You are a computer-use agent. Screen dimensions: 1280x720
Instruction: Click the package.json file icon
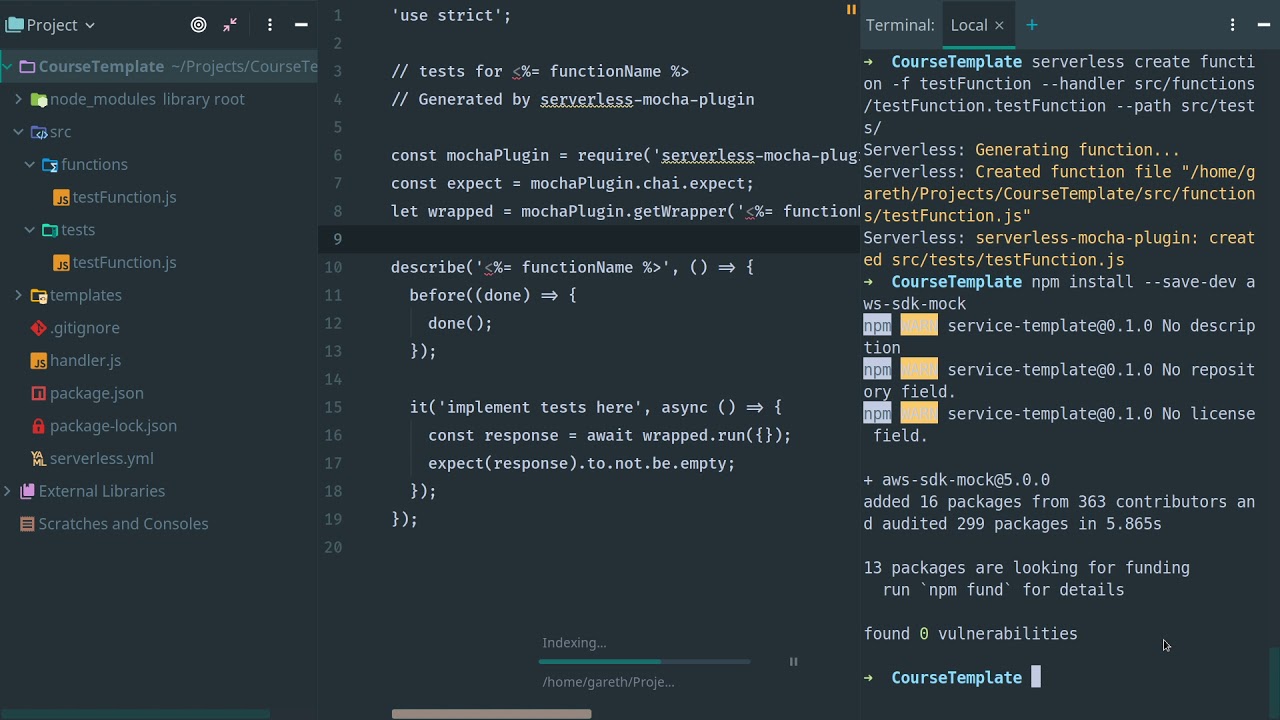[x=38, y=393]
